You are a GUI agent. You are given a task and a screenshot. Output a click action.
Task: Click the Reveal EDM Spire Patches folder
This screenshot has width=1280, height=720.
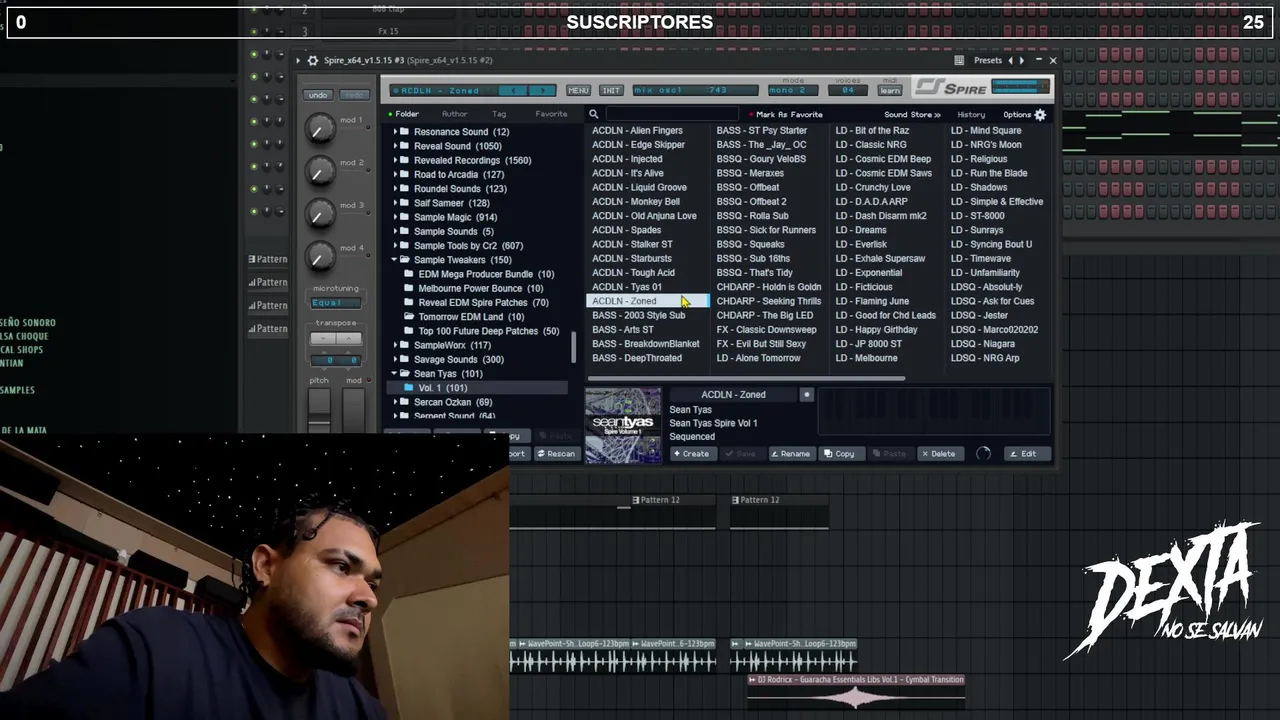[x=483, y=303]
